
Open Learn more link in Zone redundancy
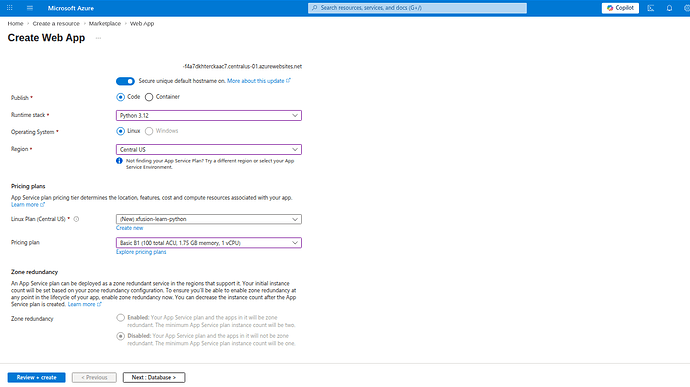(84, 304)
